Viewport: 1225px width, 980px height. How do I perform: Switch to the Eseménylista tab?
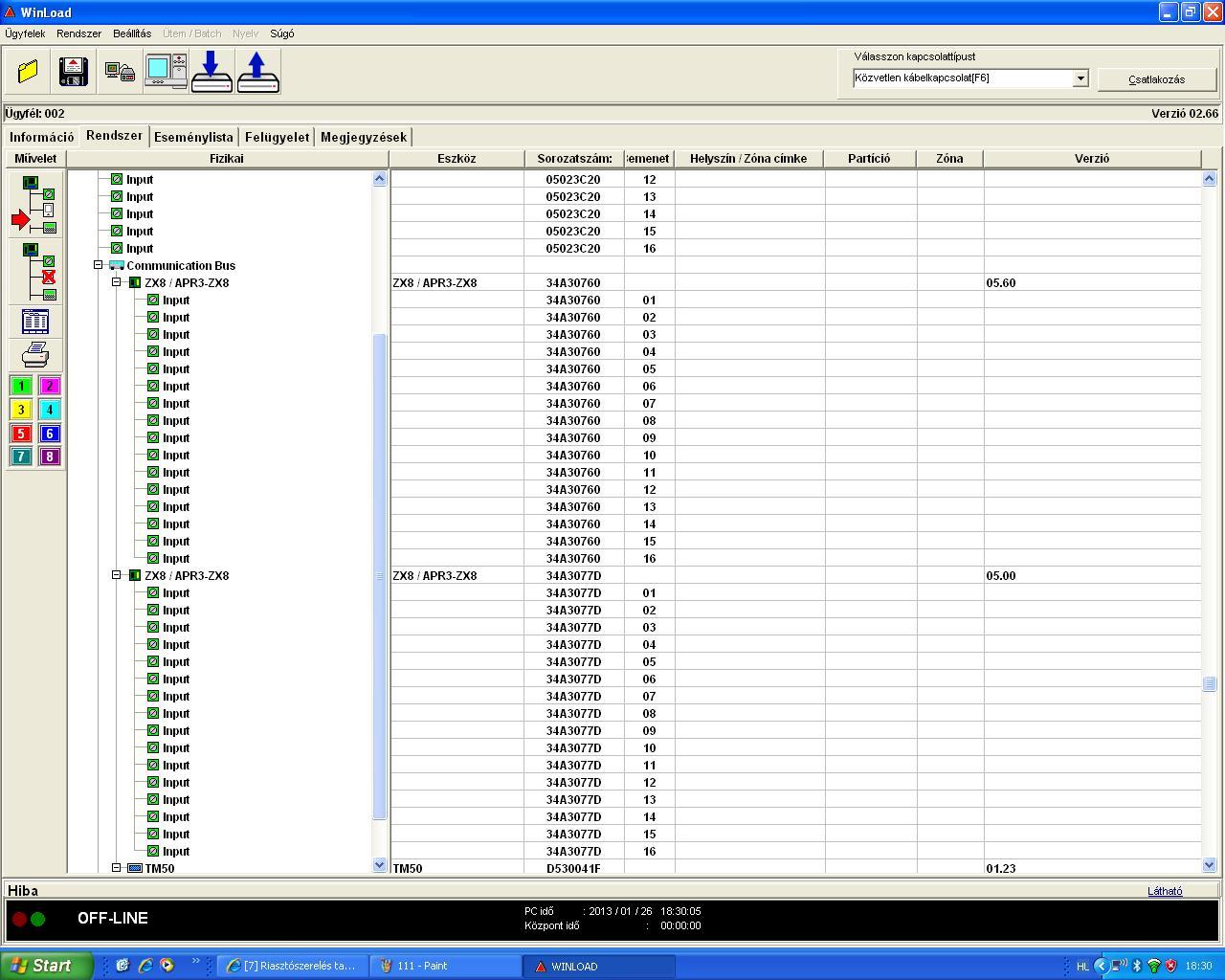pos(193,137)
